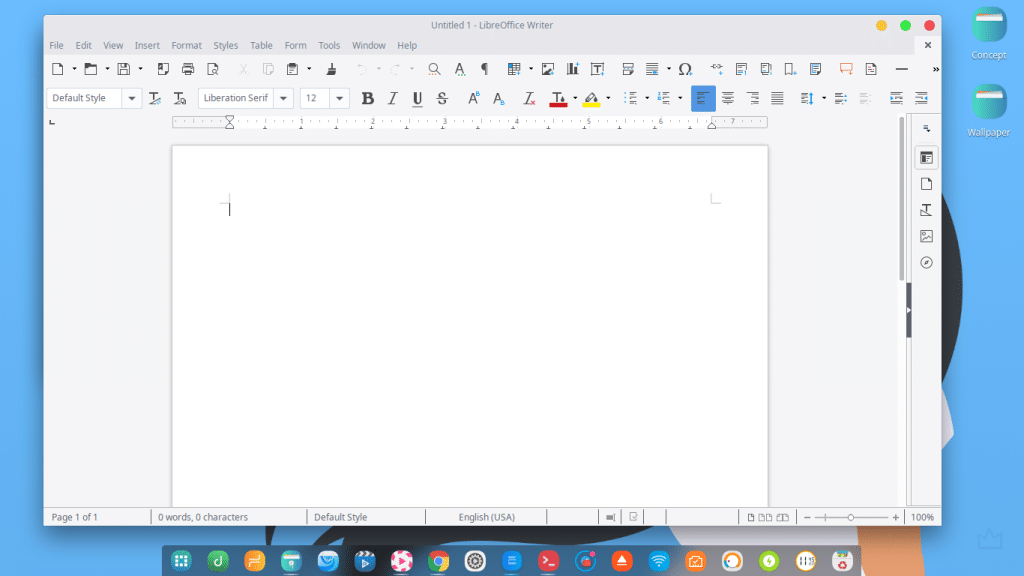
Task: Adjust the zoom slider handle
Action: tap(850, 517)
